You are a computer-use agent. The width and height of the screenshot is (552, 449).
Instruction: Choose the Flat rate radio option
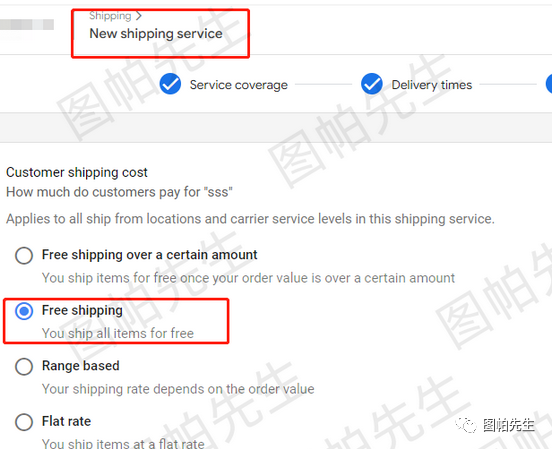coord(24,422)
